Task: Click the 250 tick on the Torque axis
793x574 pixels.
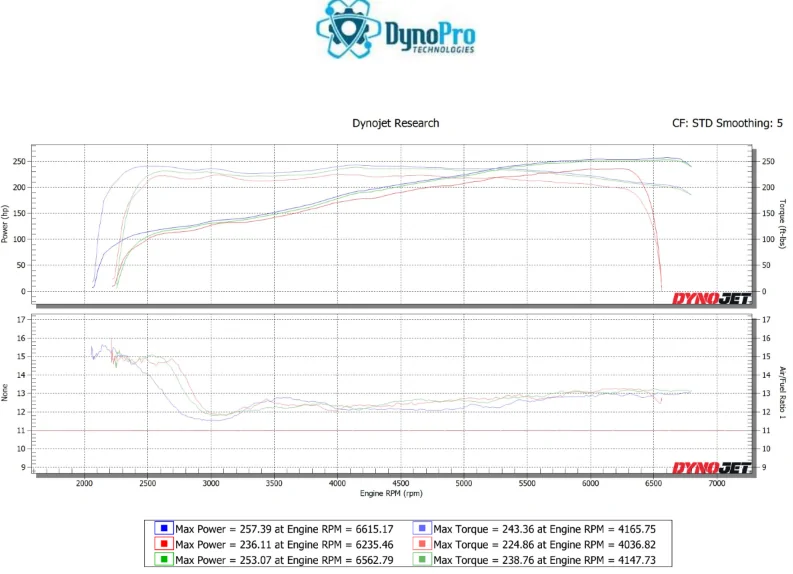Action: click(768, 161)
